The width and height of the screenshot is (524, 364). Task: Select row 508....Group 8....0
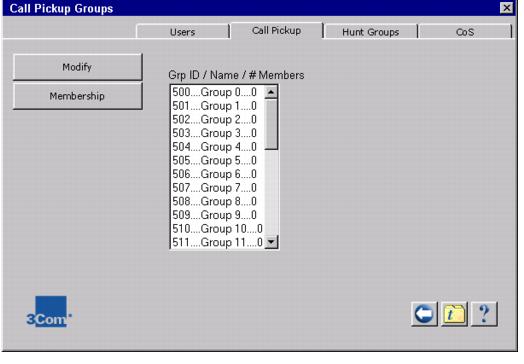tap(217, 202)
